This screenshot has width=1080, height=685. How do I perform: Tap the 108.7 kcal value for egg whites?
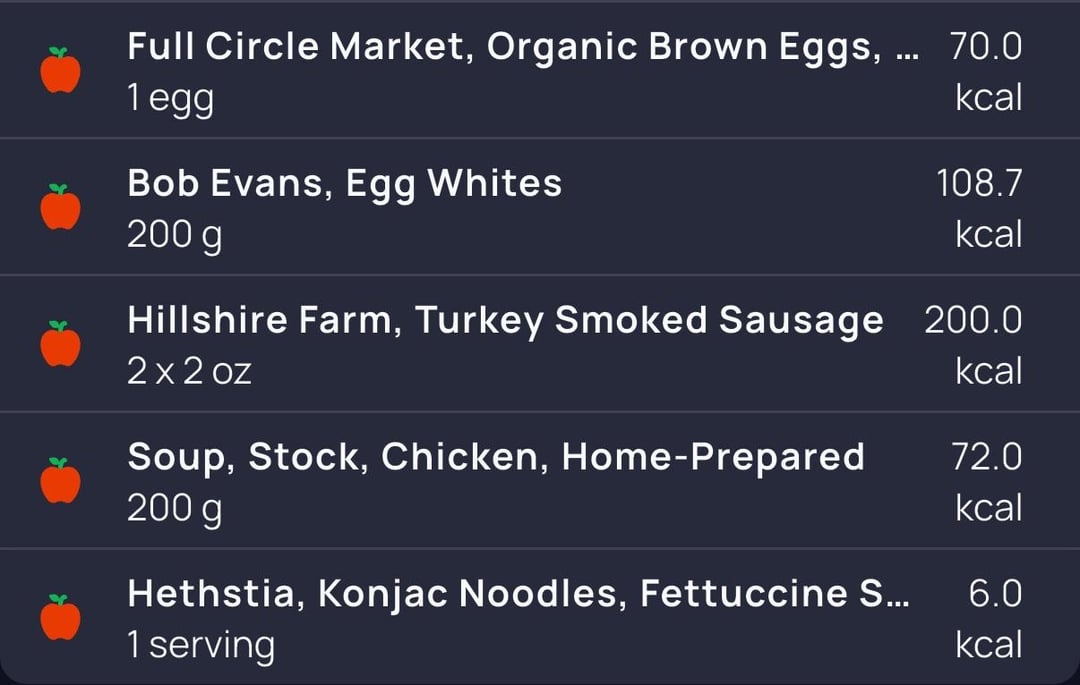point(979,209)
